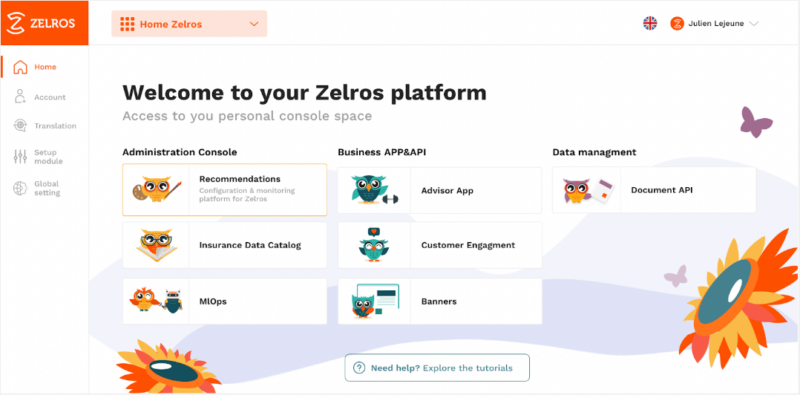Click the dumbbell owl icon for Advisor App
800x398 pixels.
pos(374,190)
